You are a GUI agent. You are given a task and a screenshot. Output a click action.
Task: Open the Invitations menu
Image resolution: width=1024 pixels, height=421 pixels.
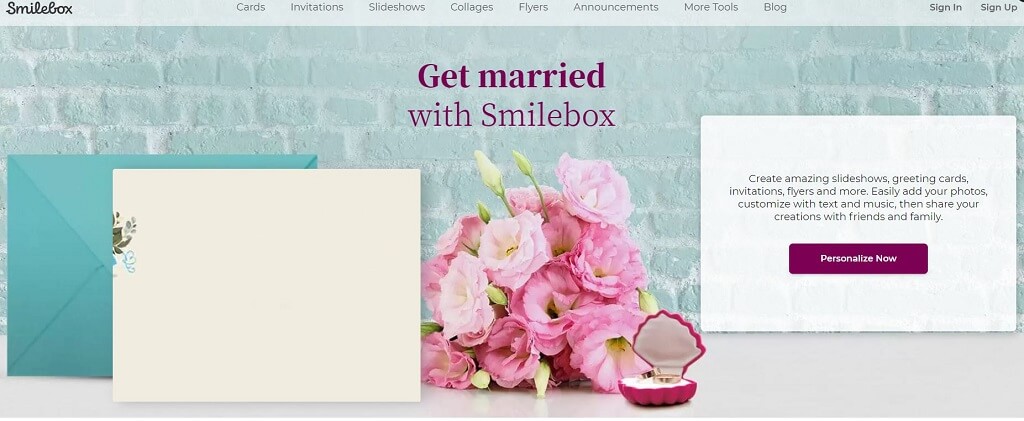click(x=317, y=7)
